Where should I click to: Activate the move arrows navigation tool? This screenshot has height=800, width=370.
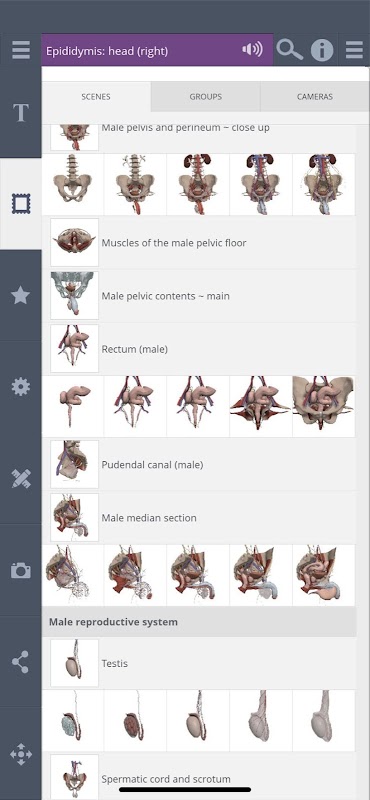tap(21, 754)
